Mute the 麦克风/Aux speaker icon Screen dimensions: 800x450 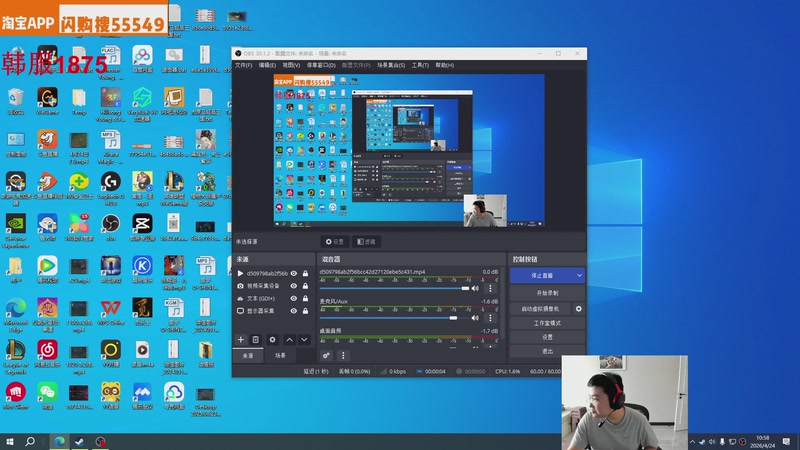pyautogui.click(x=476, y=318)
